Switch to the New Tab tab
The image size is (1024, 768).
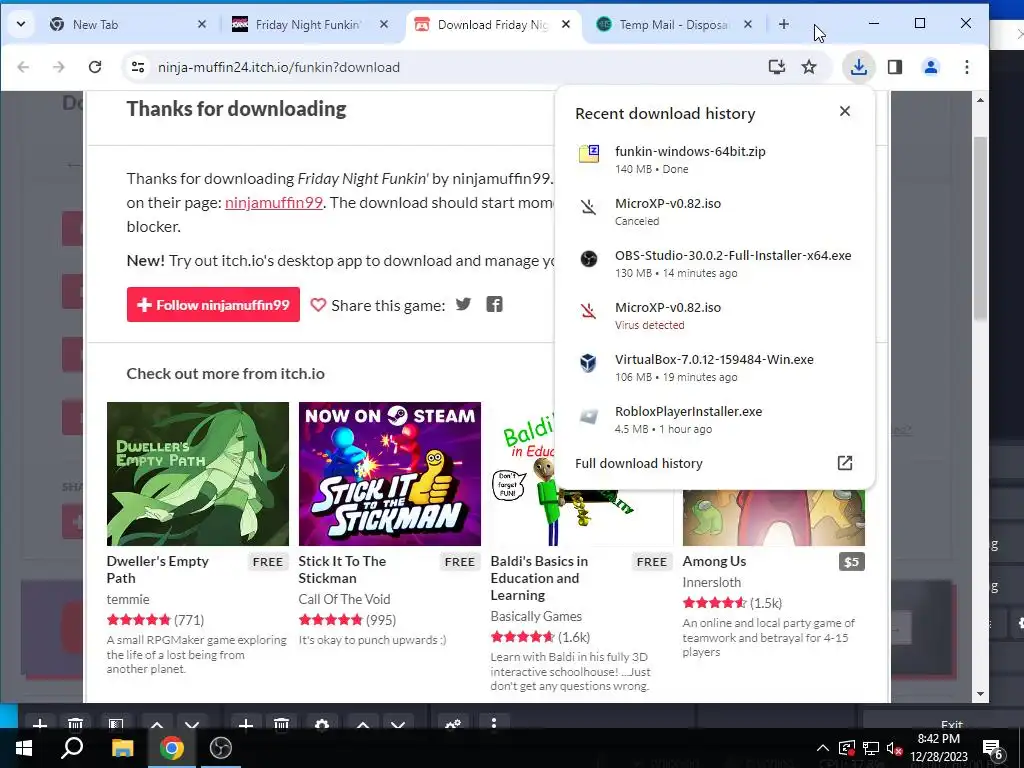[x=127, y=25]
